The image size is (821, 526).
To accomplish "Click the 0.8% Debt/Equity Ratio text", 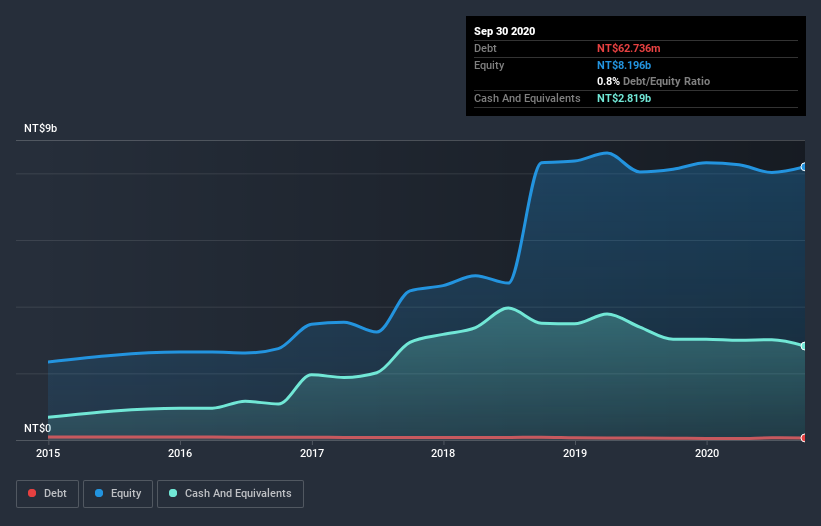I will 653,82.
